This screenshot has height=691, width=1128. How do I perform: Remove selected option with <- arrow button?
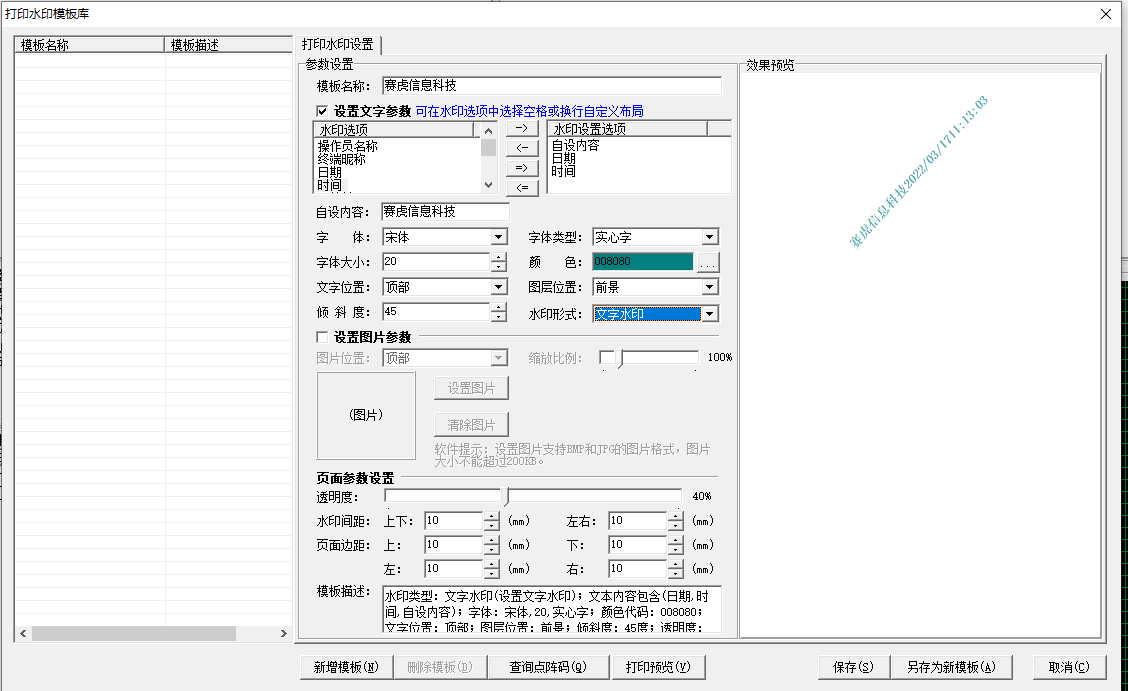522,147
